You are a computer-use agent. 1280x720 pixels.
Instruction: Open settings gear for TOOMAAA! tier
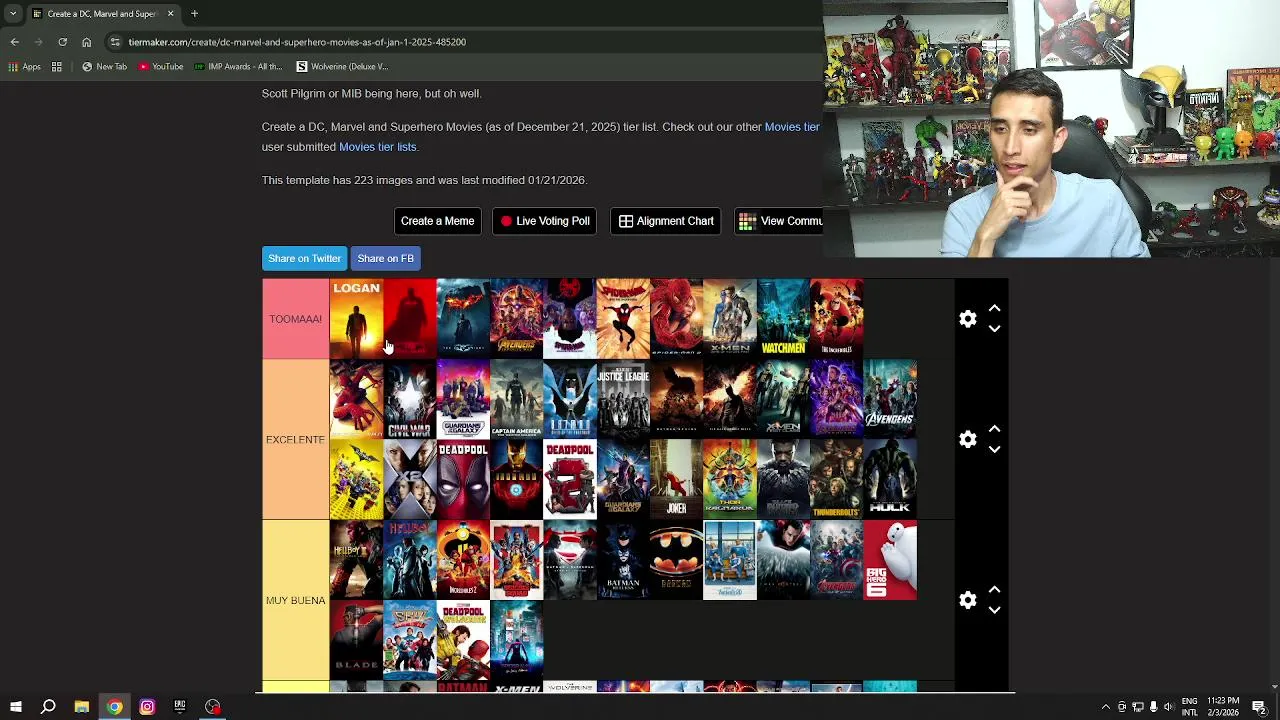[967, 319]
